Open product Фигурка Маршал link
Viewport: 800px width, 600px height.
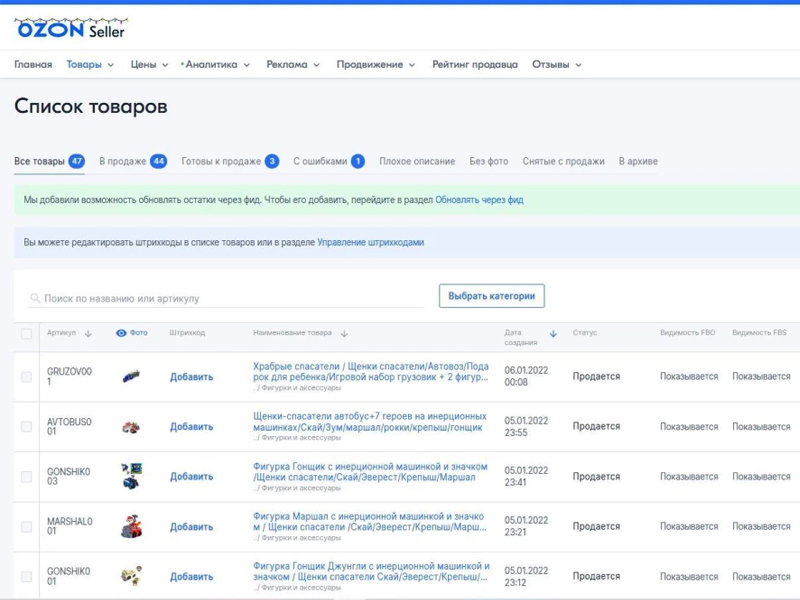pyautogui.click(x=370, y=521)
